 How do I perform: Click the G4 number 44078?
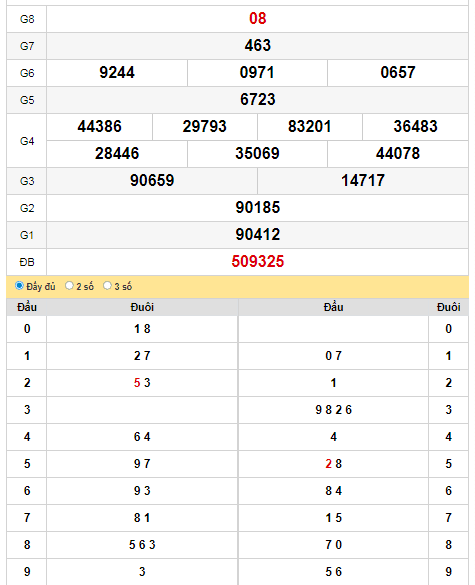pyautogui.click(x=398, y=154)
